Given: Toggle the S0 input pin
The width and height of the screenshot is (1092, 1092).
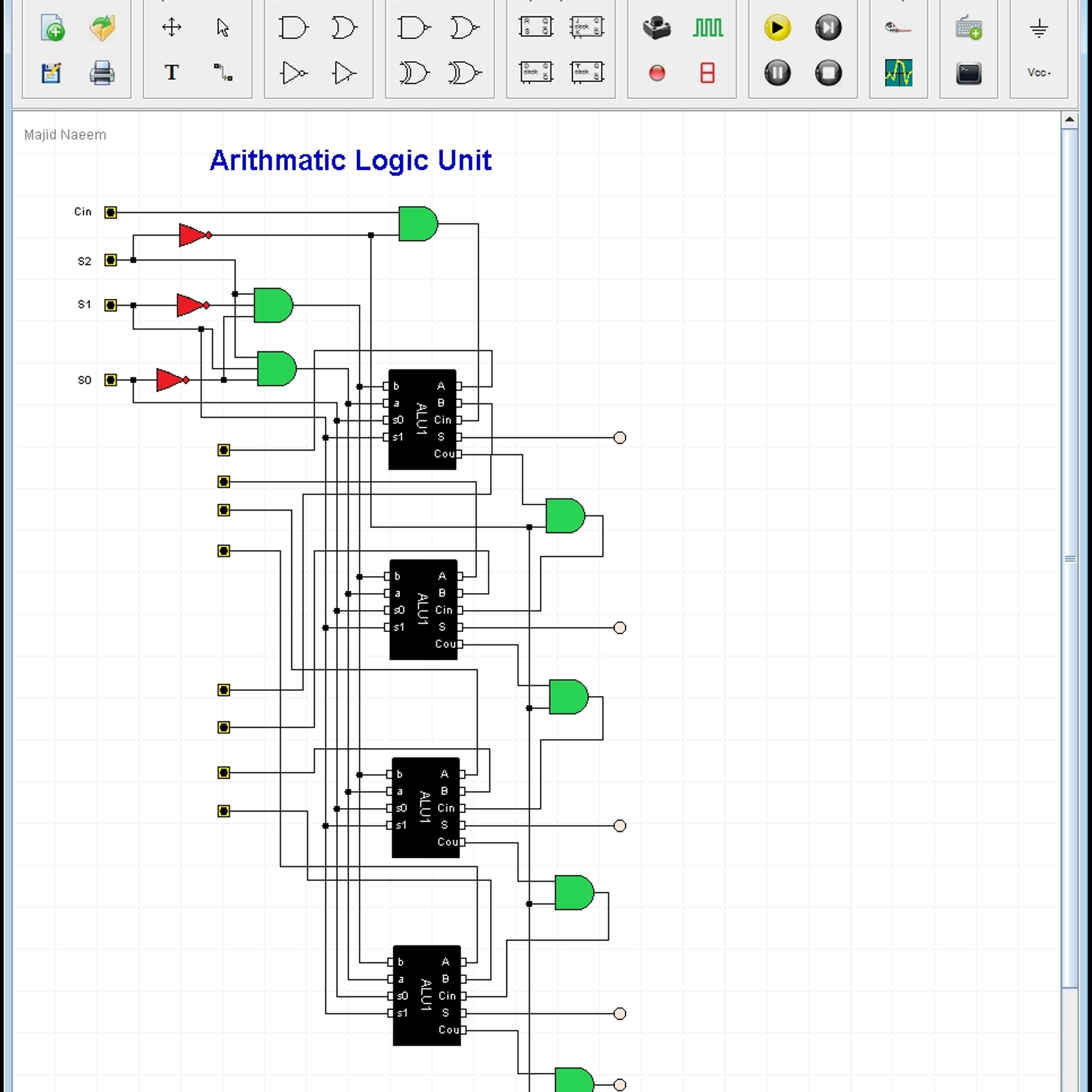Looking at the screenshot, I should (111, 380).
